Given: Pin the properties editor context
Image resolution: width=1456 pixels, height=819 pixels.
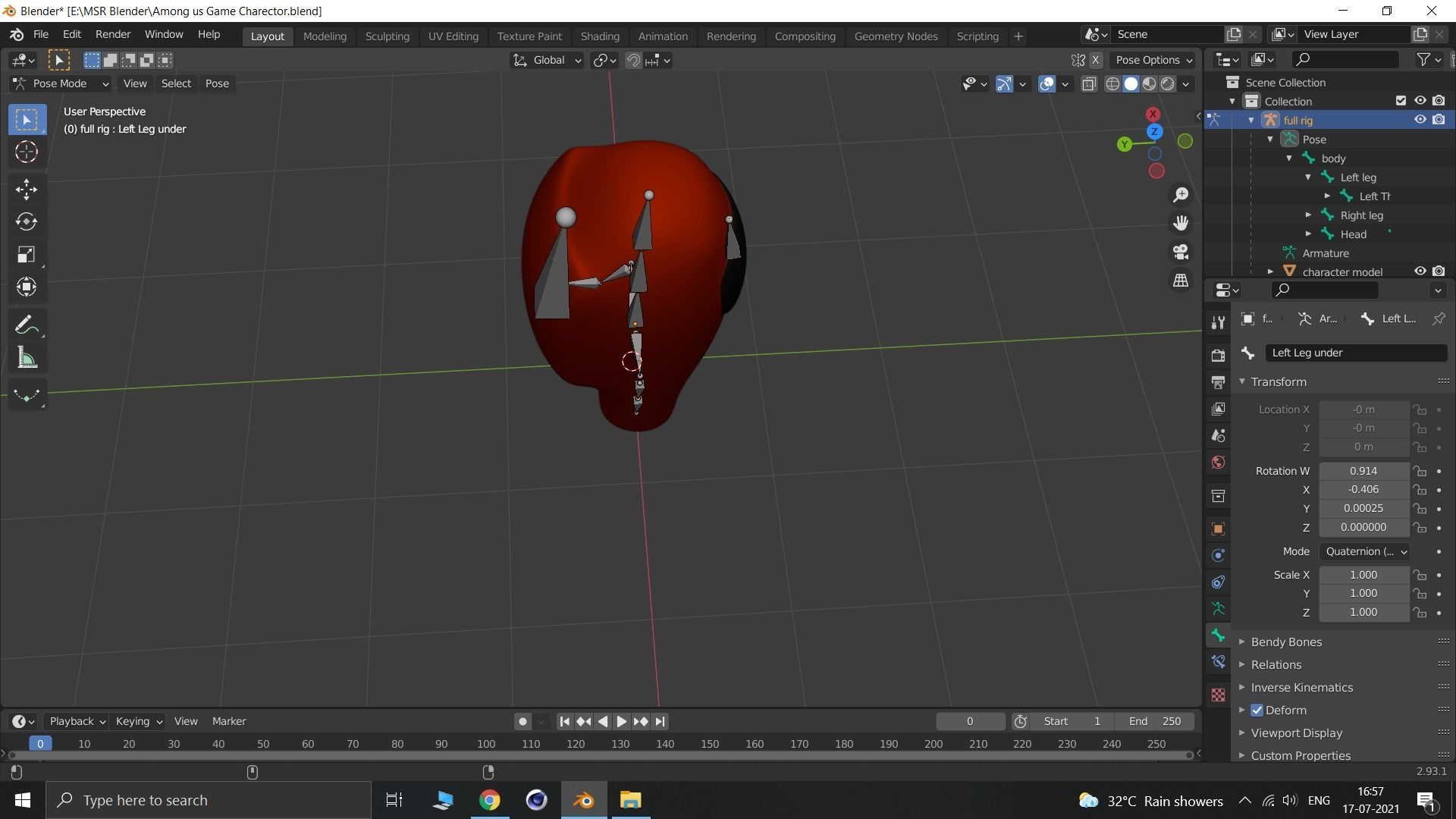Looking at the screenshot, I should pos(1438,318).
